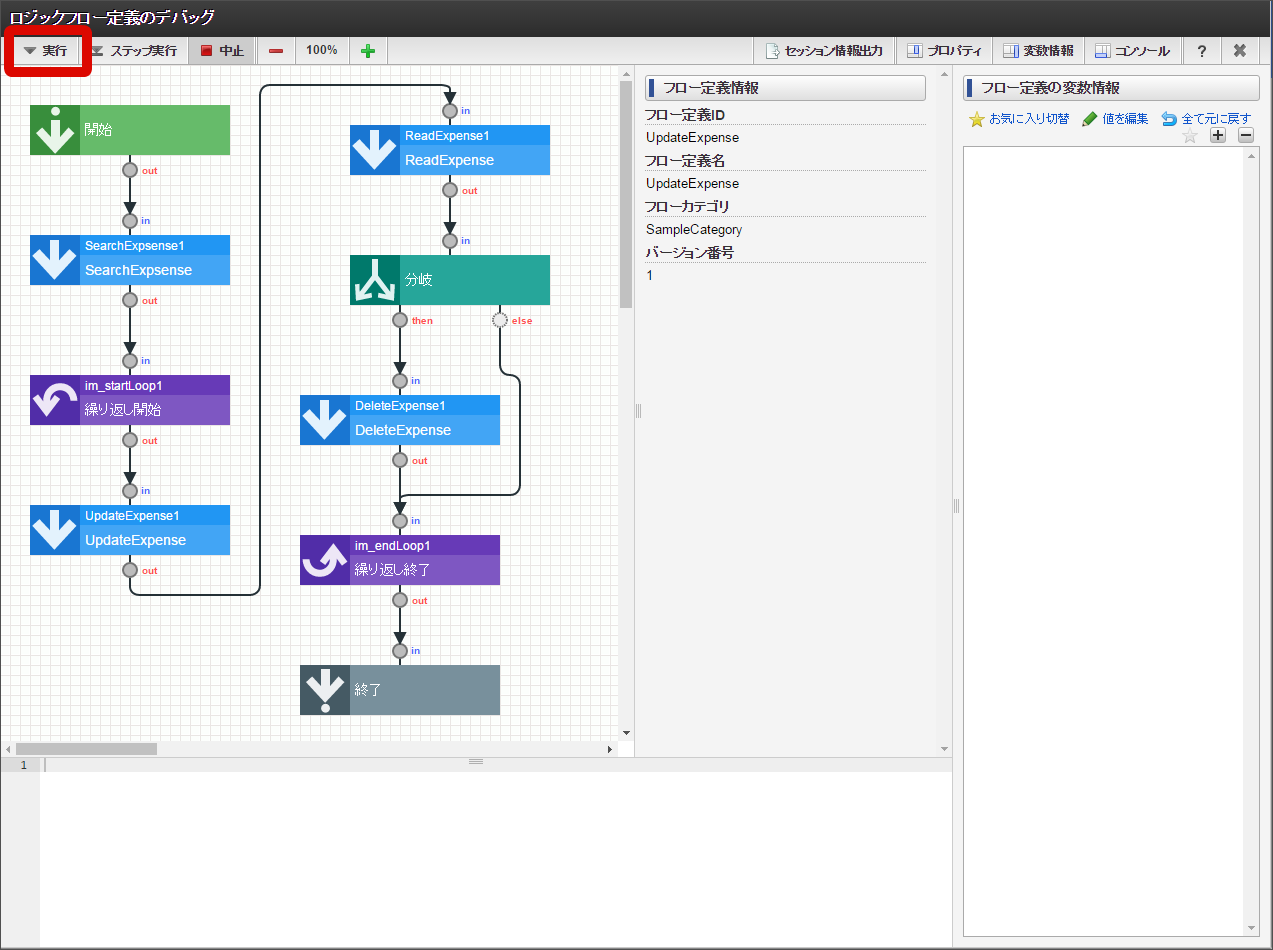The width and height of the screenshot is (1273, 950).
Task: Select the UpdateExpense1 node arrow icon
Action: 55,530
